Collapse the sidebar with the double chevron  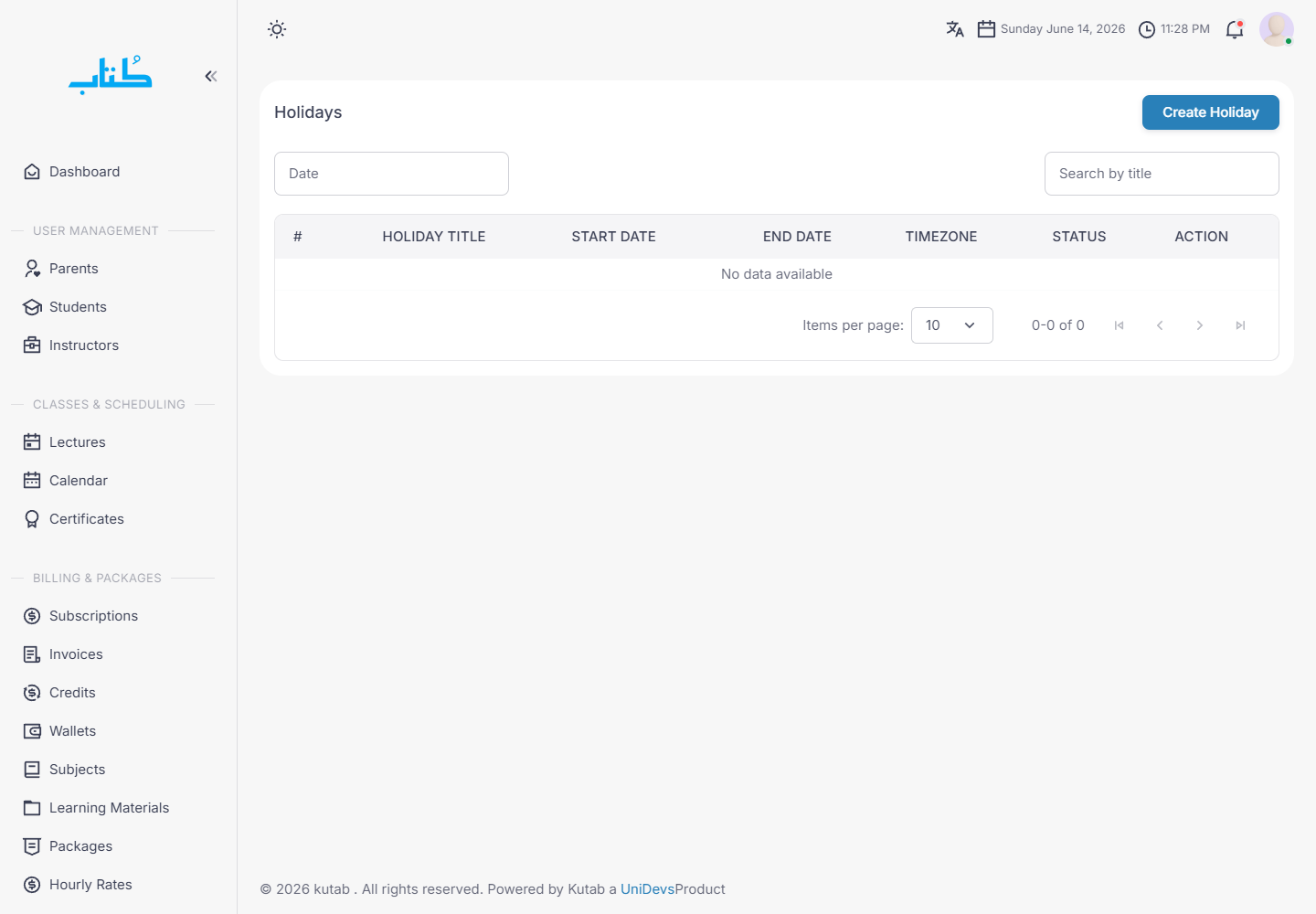coord(211,76)
